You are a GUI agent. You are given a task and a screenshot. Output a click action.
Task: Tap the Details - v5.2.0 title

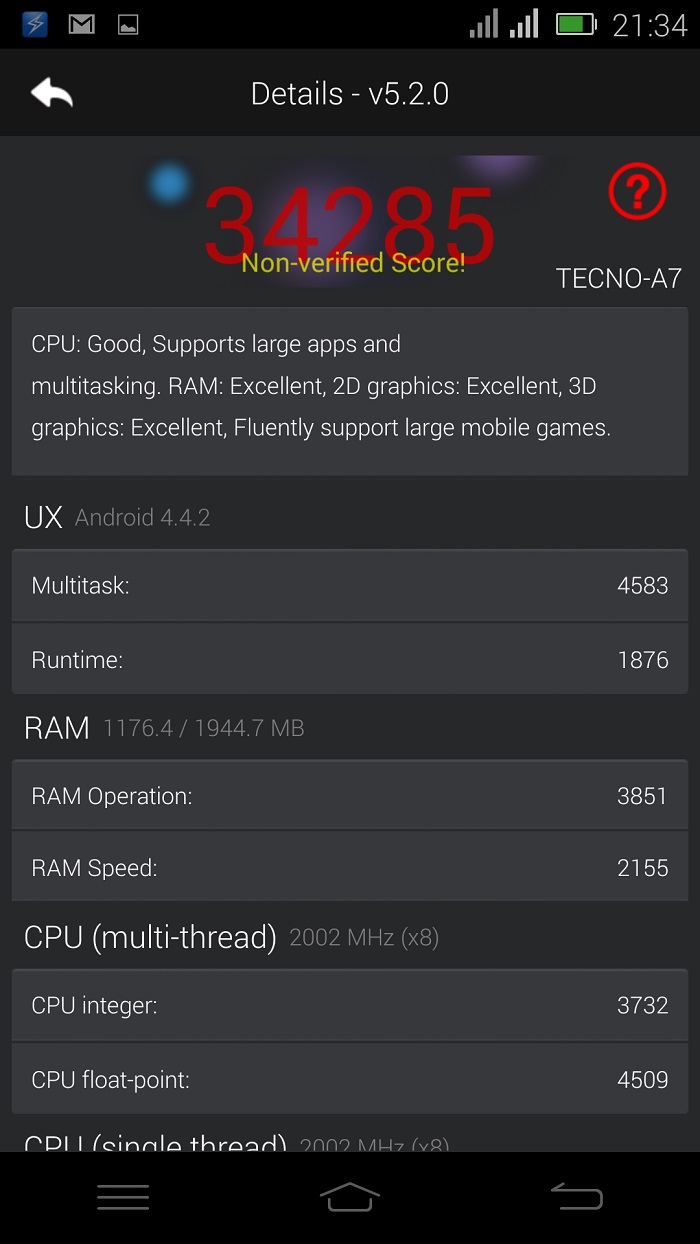click(350, 94)
